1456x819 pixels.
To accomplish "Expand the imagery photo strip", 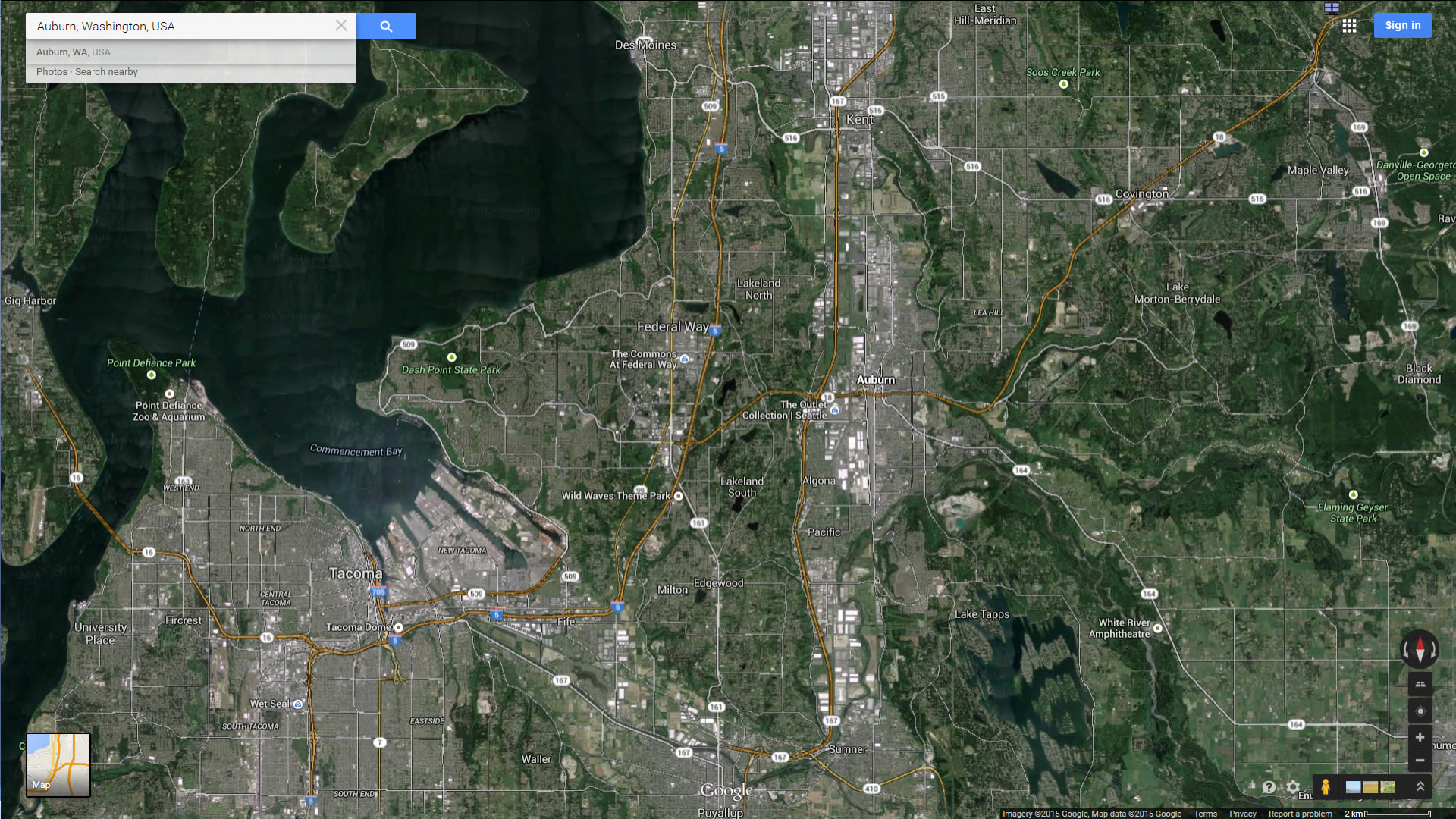I will 1420,787.
